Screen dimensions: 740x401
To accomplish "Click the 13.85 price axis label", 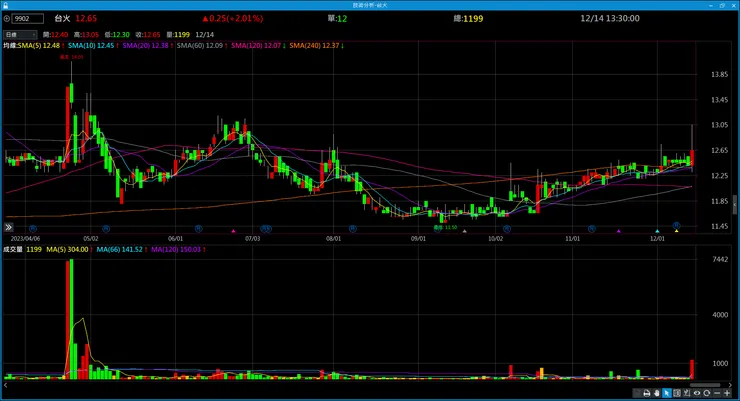I will (x=720, y=75).
